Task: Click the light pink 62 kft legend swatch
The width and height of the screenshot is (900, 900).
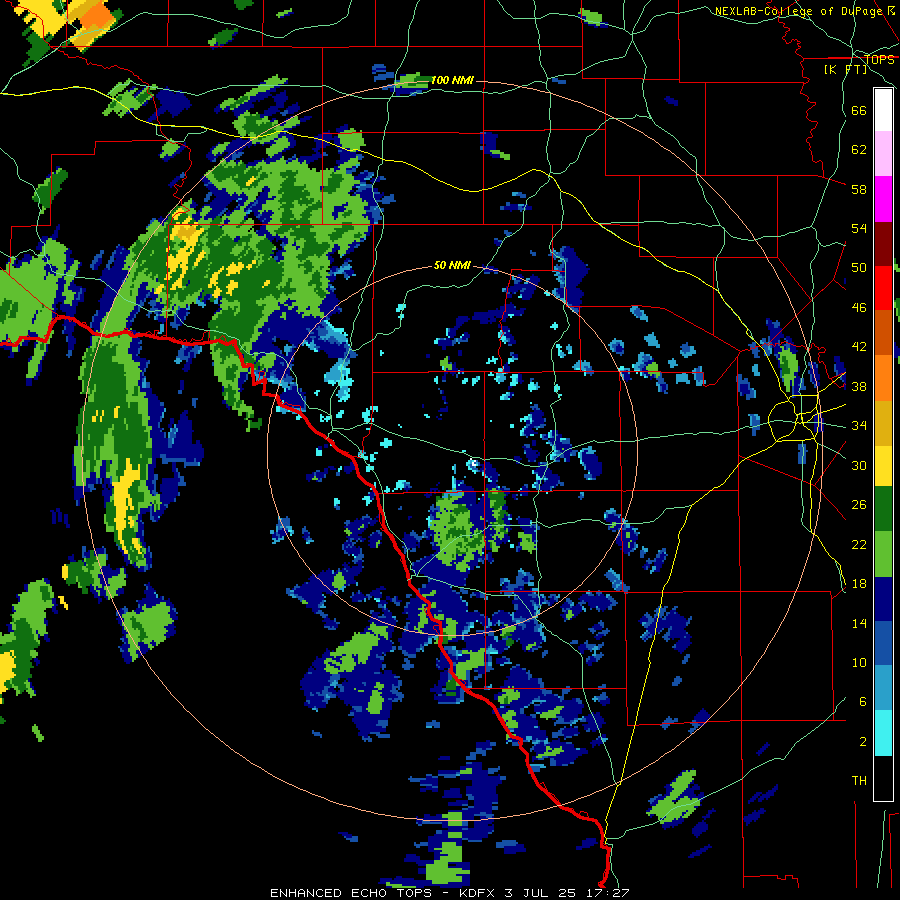Action: coord(883,153)
